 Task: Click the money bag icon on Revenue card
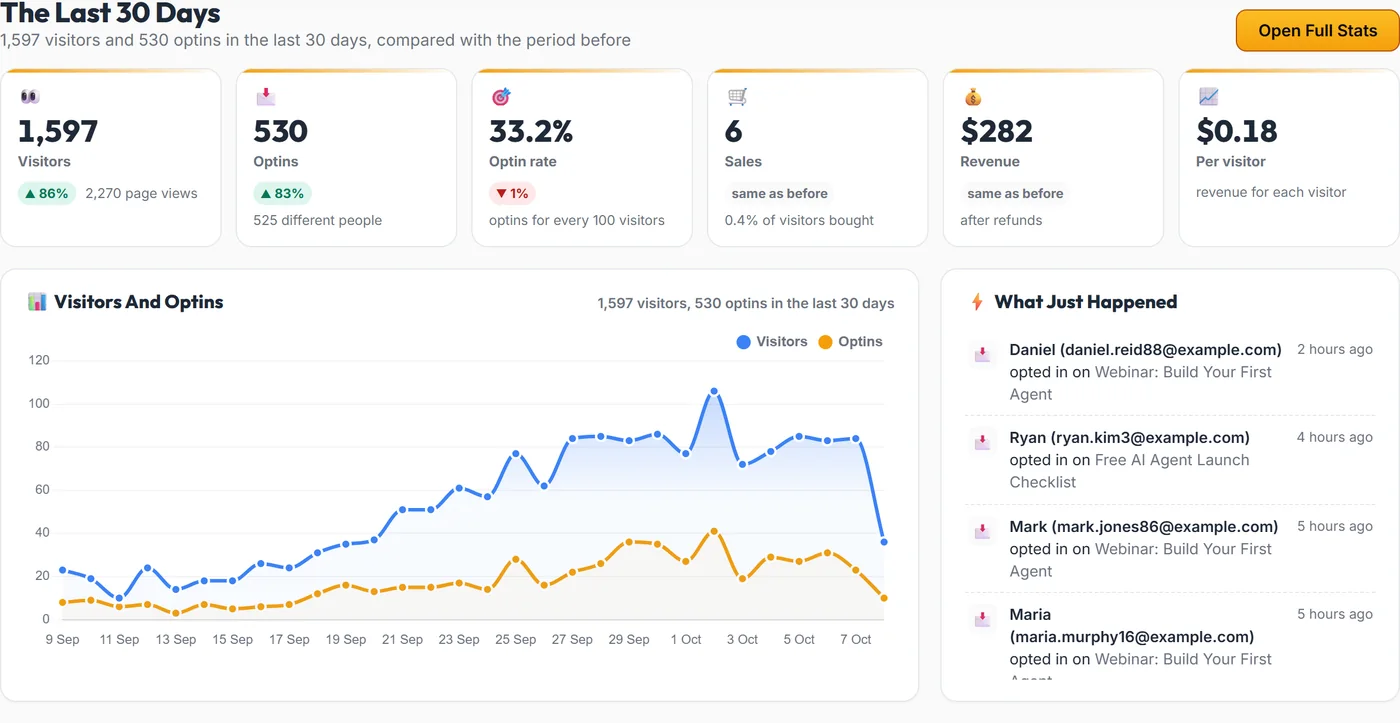pyautogui.click(x=972, y=97)
